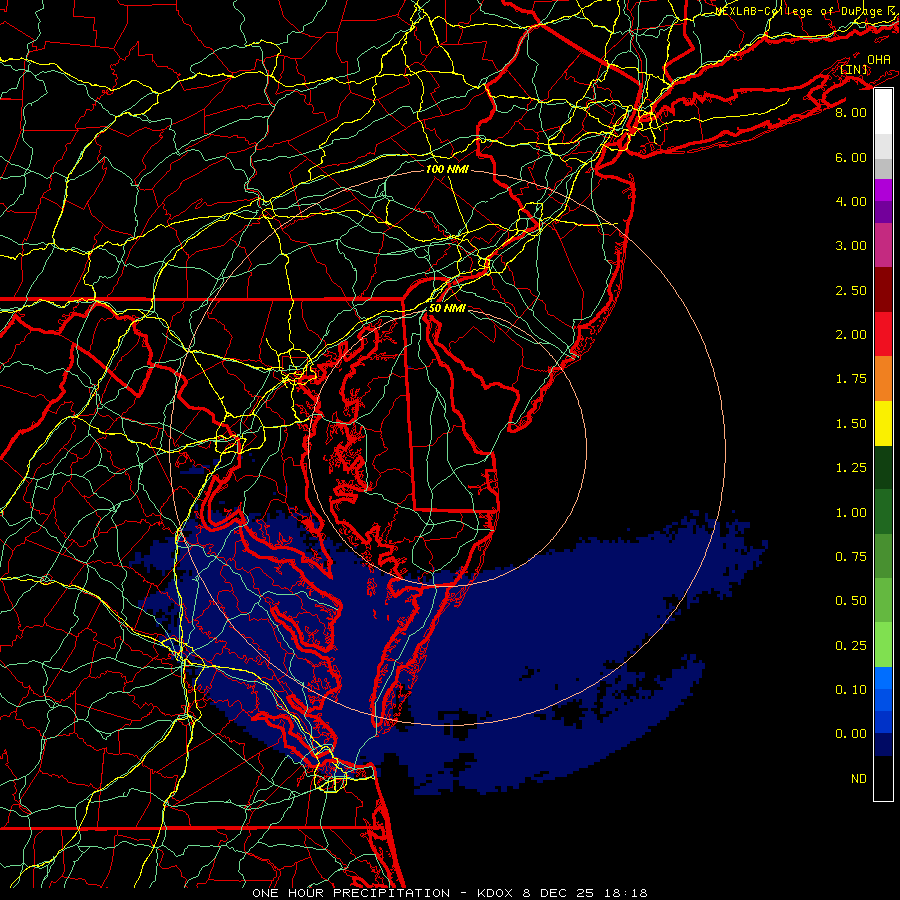Click the yellow 1.50 legend swatch
The width and height of the screenshot is (900, 900).
883,423
